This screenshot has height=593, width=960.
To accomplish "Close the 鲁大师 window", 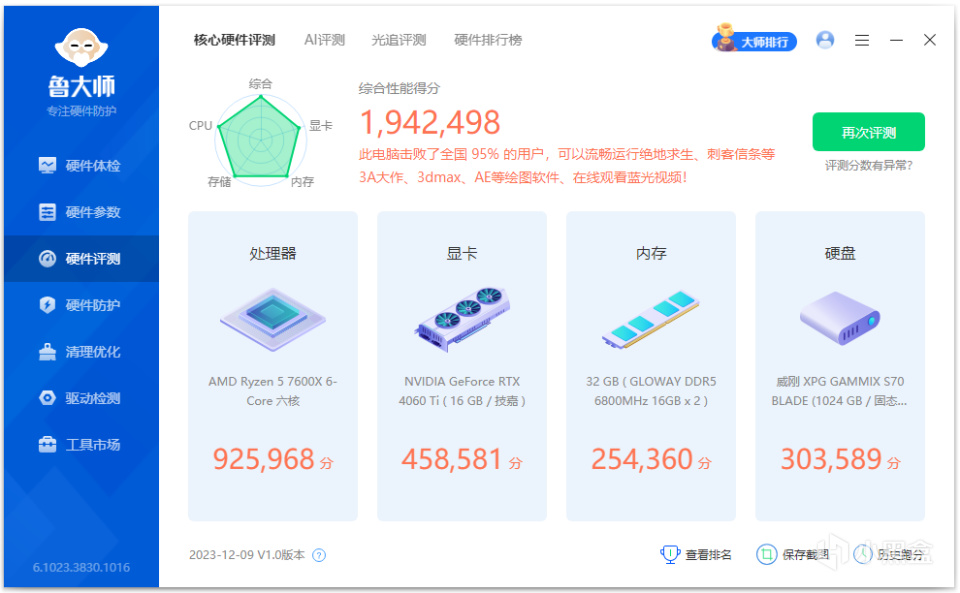I will pyautogui.click(x=929, y=40).
